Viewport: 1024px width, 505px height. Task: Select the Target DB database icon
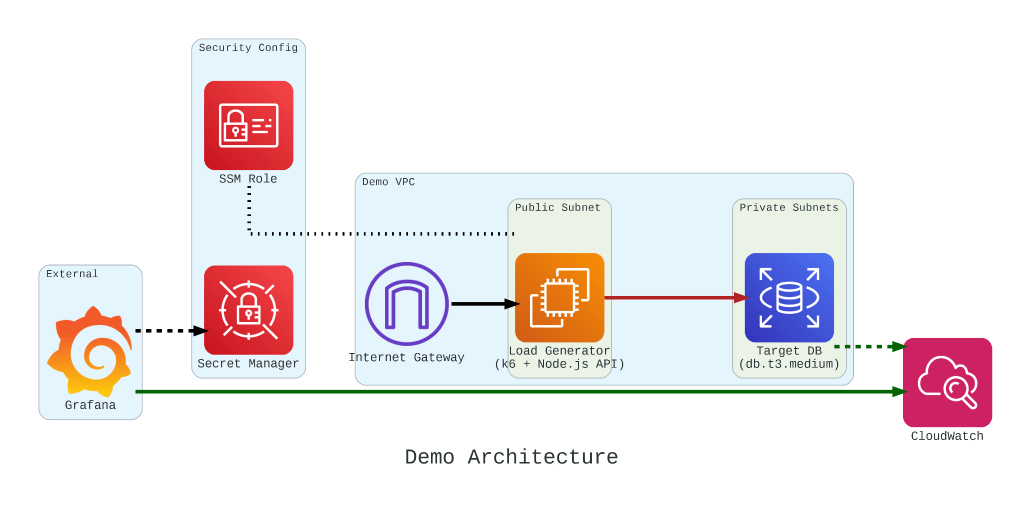pos(789,298)
